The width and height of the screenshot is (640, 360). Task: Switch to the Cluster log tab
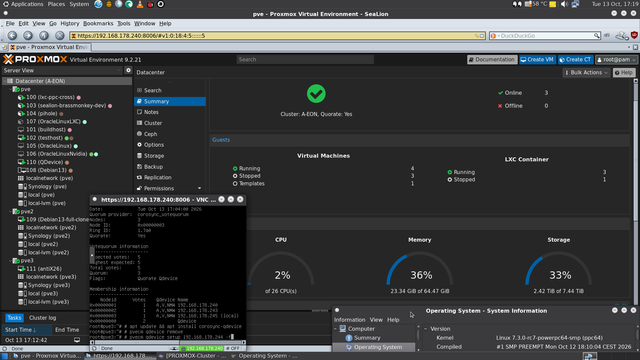[42, 318]
